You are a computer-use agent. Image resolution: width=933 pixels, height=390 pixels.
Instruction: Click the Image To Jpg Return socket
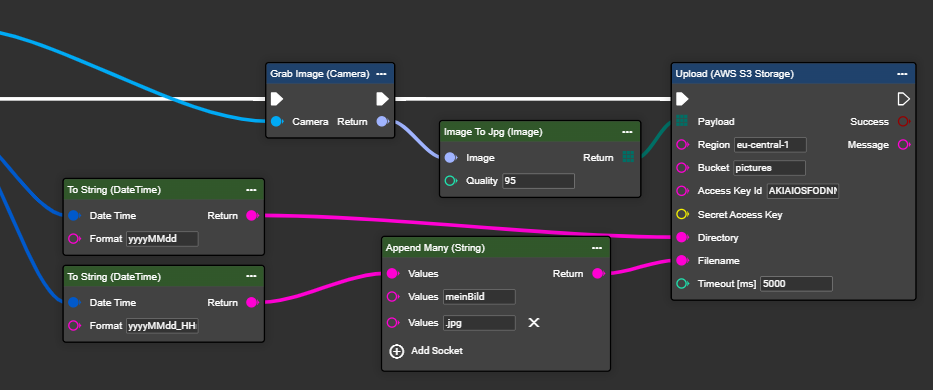coord(628,157)
